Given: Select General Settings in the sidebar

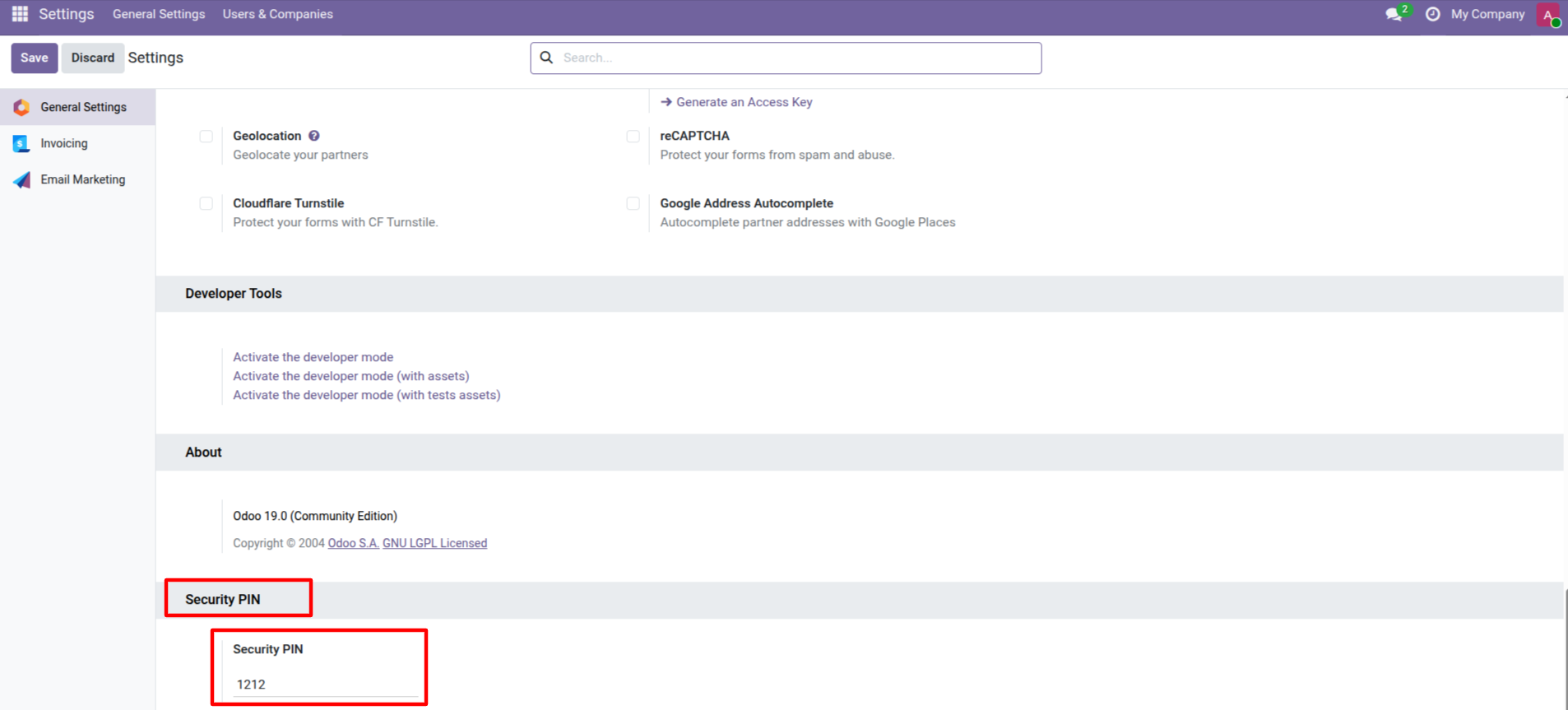Looking at the screenshot, I should pos(77,107).
